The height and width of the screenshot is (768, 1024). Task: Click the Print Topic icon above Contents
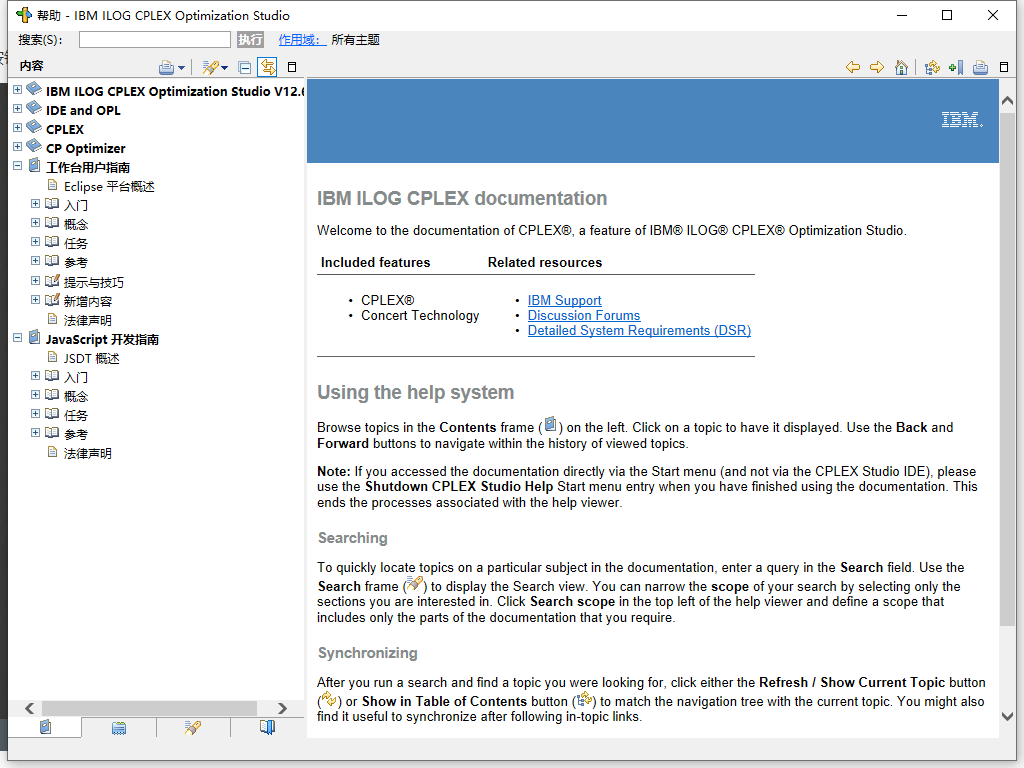point(167,66)
